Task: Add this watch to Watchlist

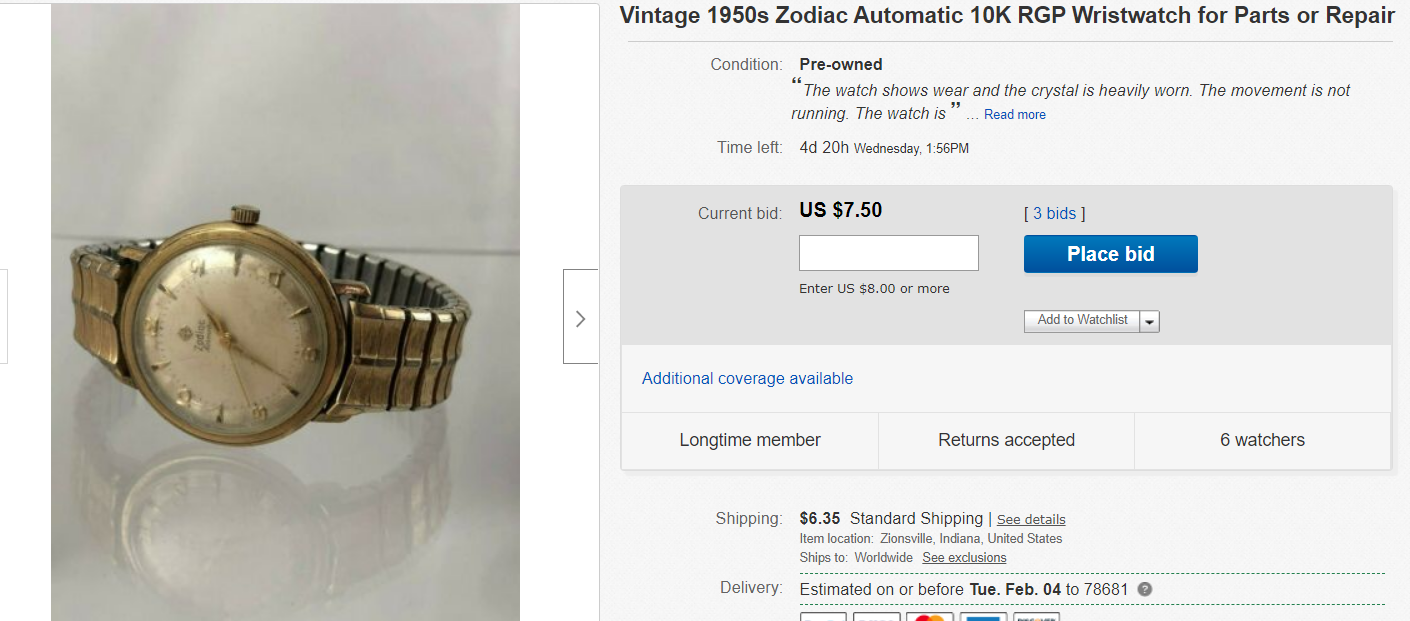Action: pyautogui.click(x=1082, y=320)
